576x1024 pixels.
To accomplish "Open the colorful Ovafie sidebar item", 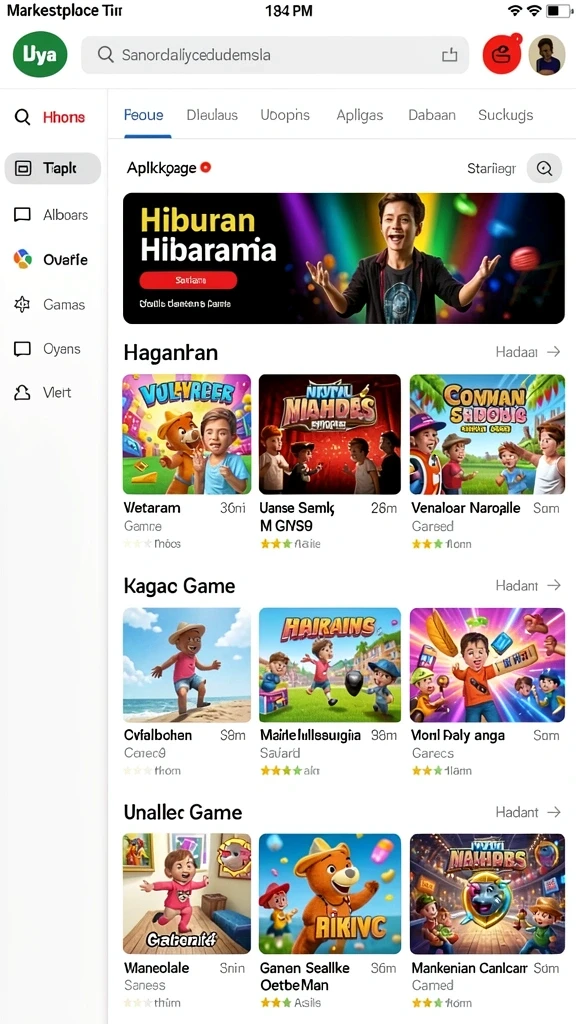I will pyautogui.click(x=53, y=259).
